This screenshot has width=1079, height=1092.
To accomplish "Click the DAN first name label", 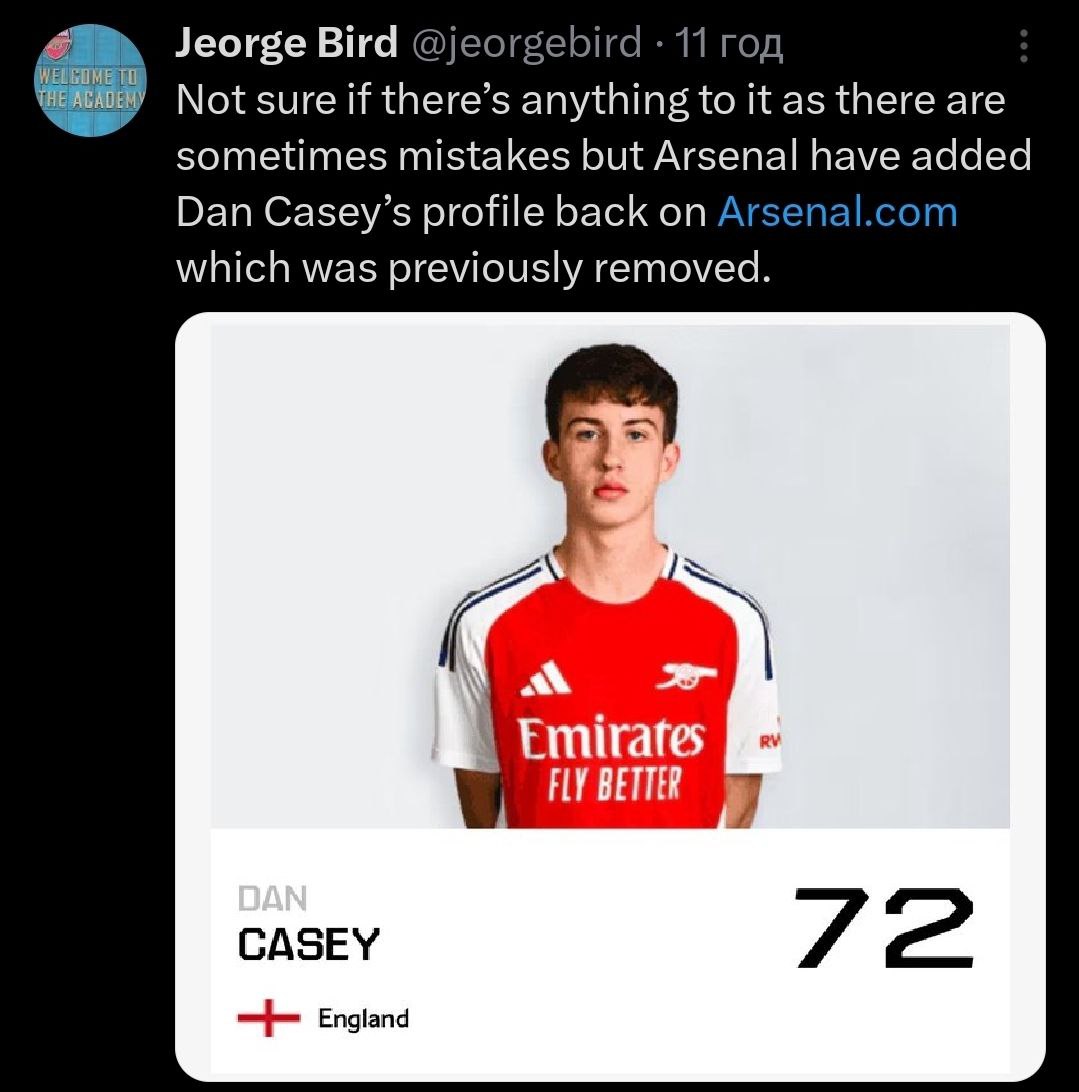I will click(x=272, y=898).
